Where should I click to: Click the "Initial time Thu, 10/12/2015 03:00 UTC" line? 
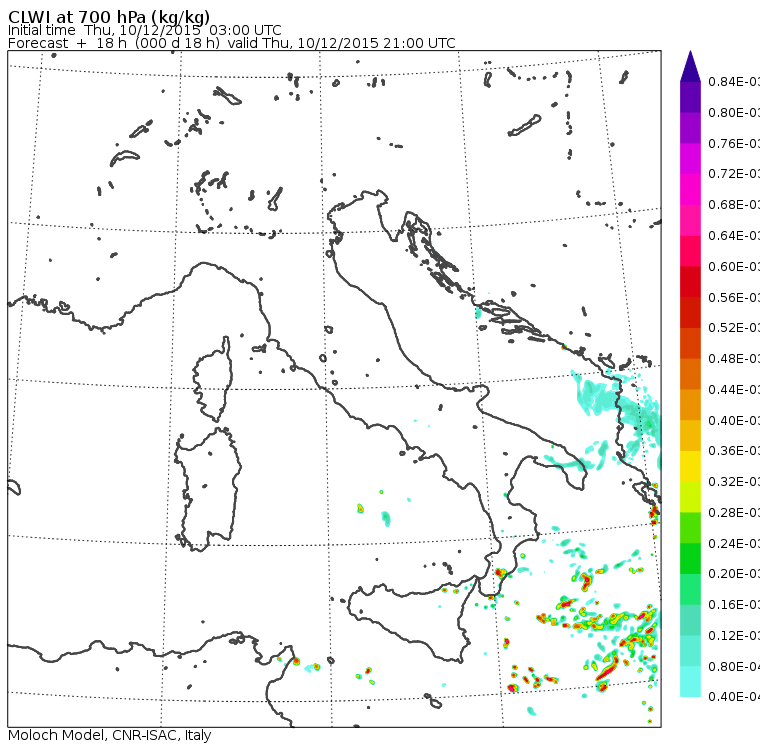pyautogui.click(x=144, y=30)
